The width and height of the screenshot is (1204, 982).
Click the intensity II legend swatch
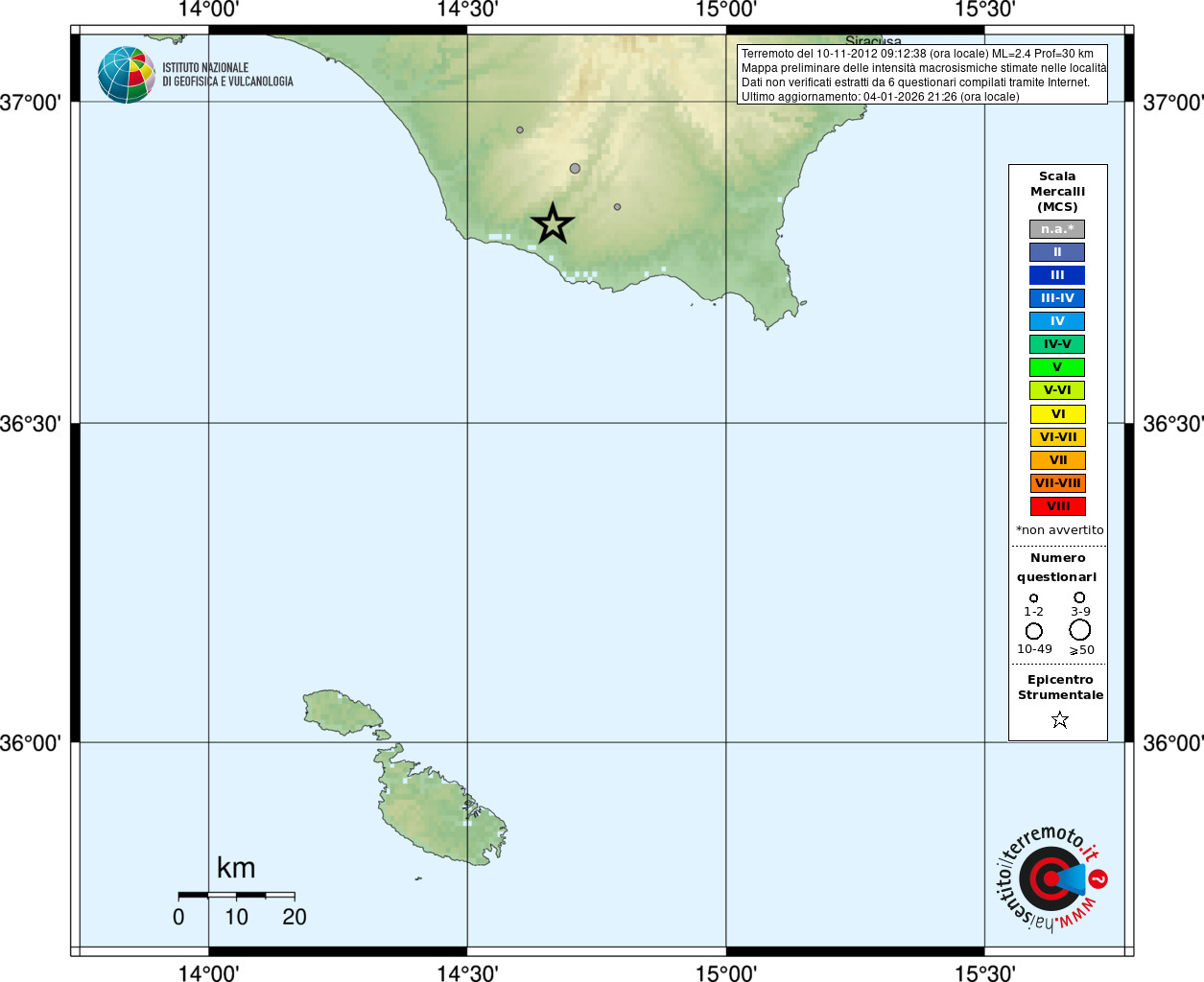point(1057,252)
